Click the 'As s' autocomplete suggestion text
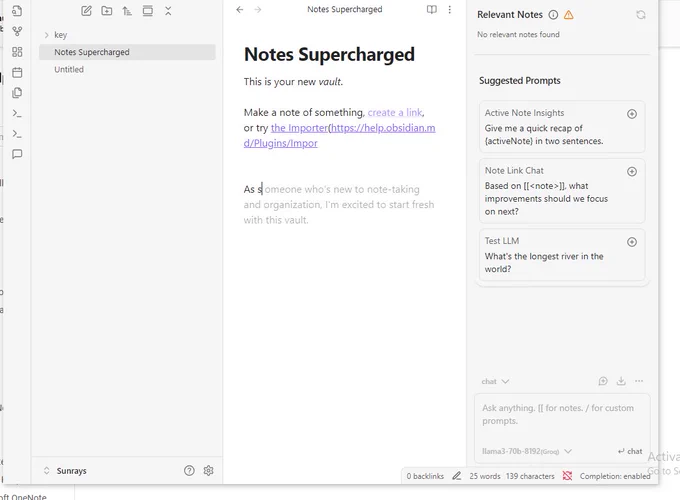The height and width of the screenshot is (500, 680). (339, 205)
